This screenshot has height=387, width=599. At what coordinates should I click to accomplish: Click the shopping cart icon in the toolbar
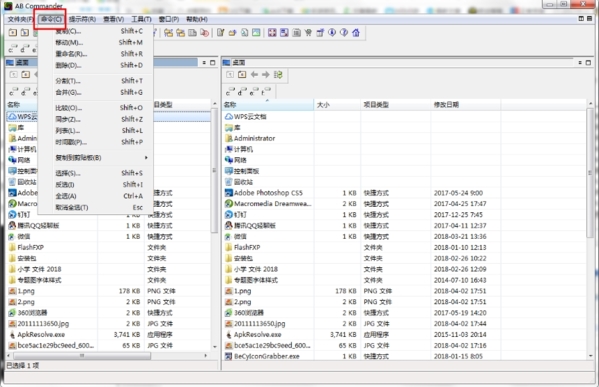click(x=308, y=33)
